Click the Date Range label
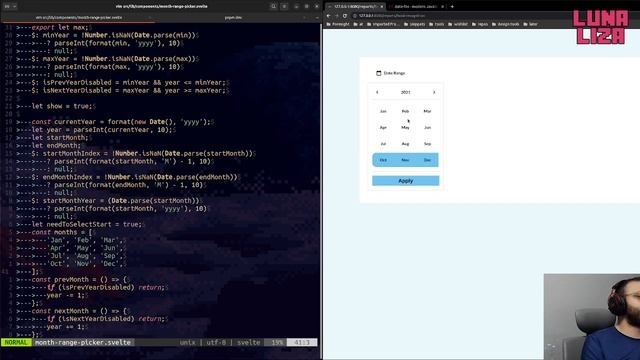640x360 pixels. pos(394,73)
